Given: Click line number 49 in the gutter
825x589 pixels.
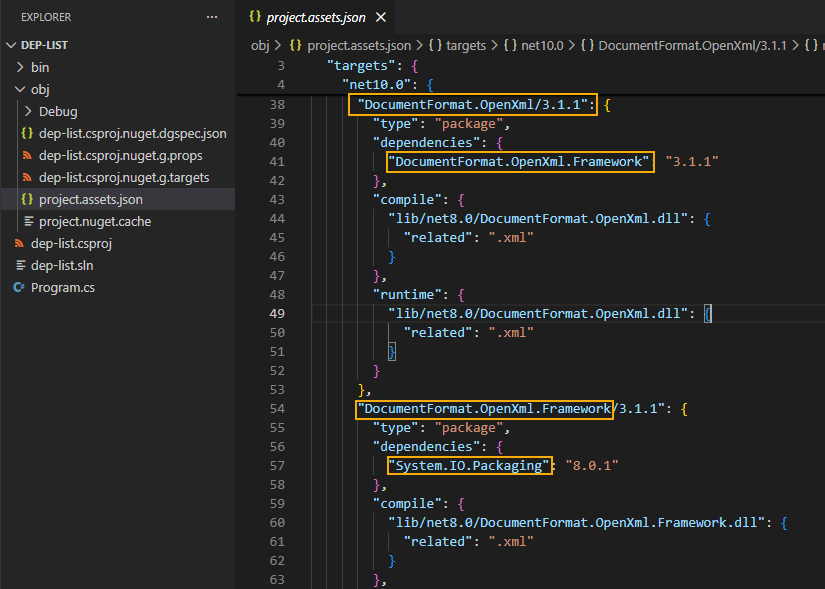Looking at the screenshot, I should [x=276, y=313].
